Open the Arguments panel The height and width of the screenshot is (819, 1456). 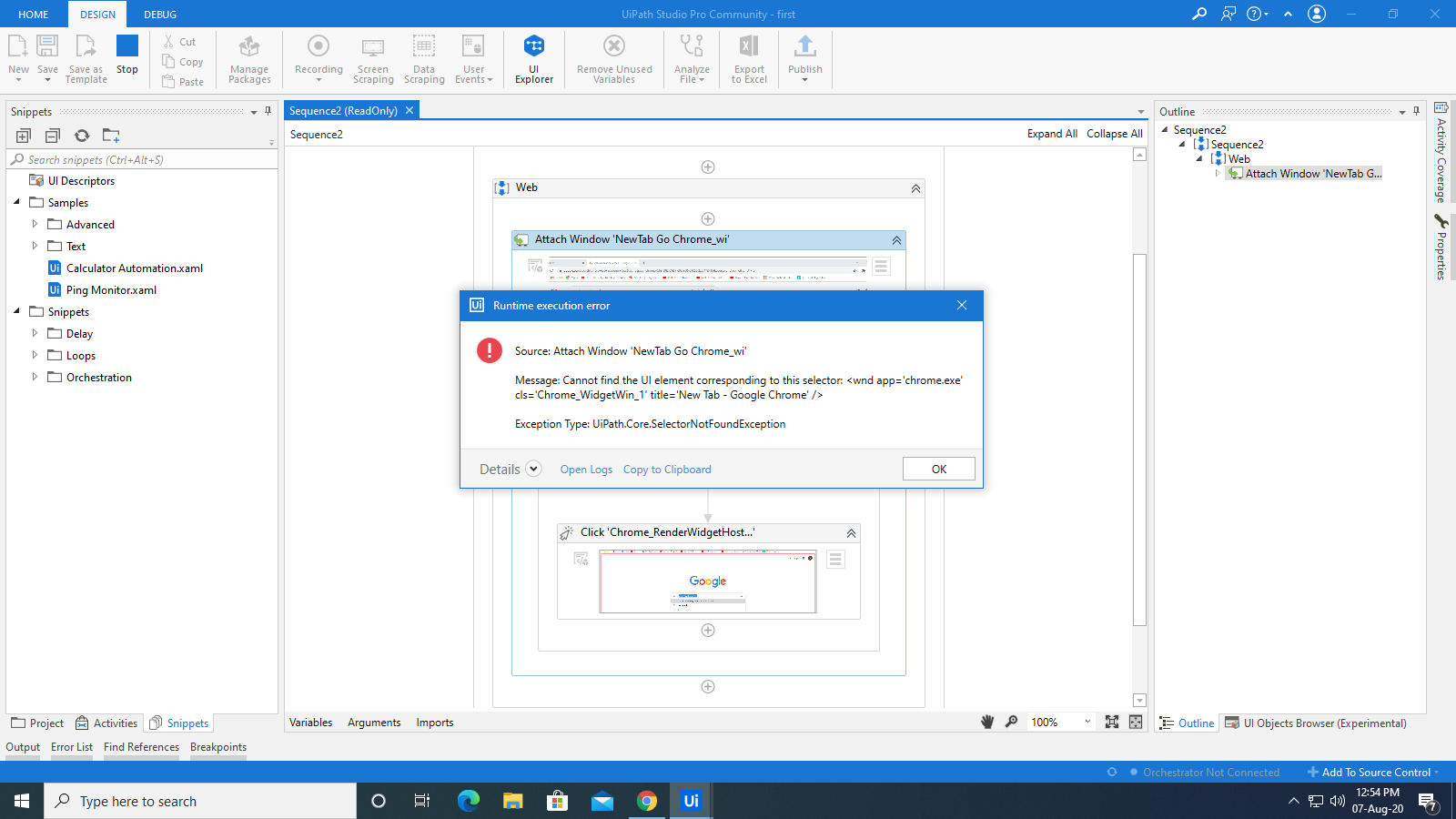pos(374,723)
